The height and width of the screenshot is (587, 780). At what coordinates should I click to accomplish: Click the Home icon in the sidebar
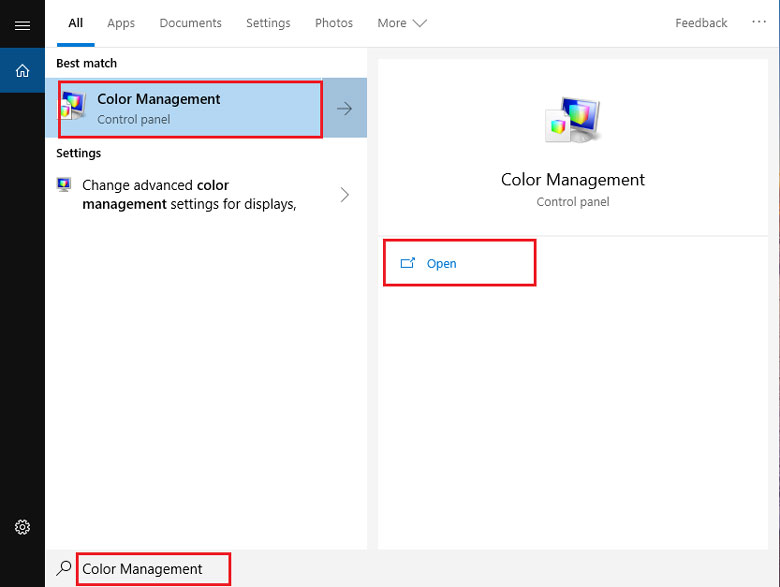[x=22, y=71]
